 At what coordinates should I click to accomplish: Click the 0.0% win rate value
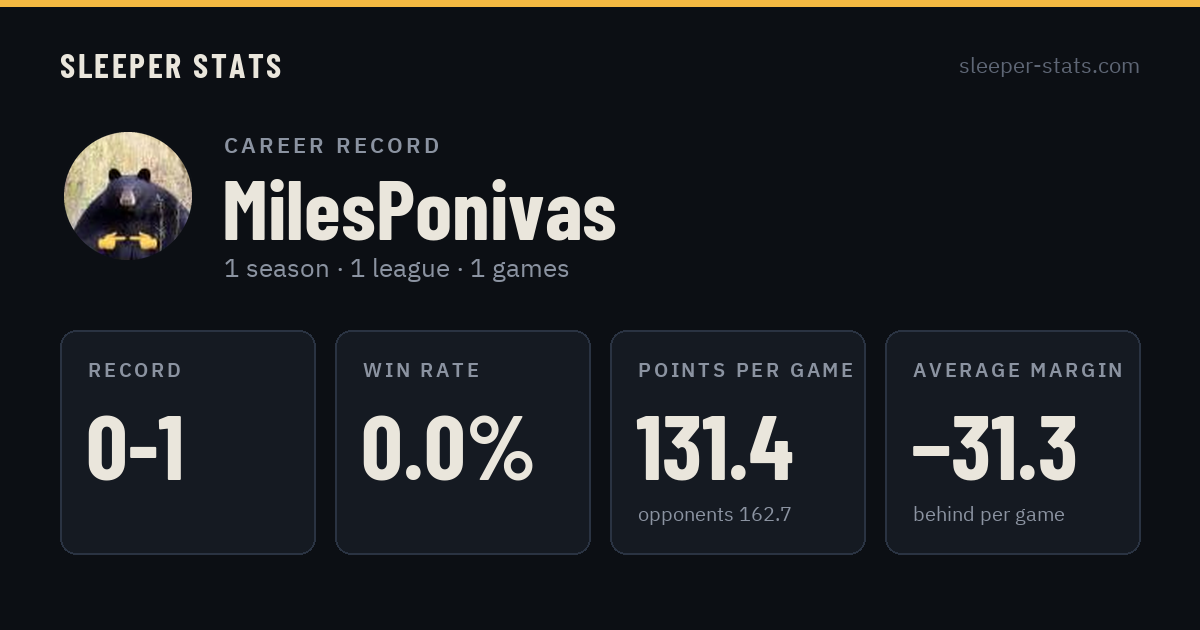click(x=447, y=449)
